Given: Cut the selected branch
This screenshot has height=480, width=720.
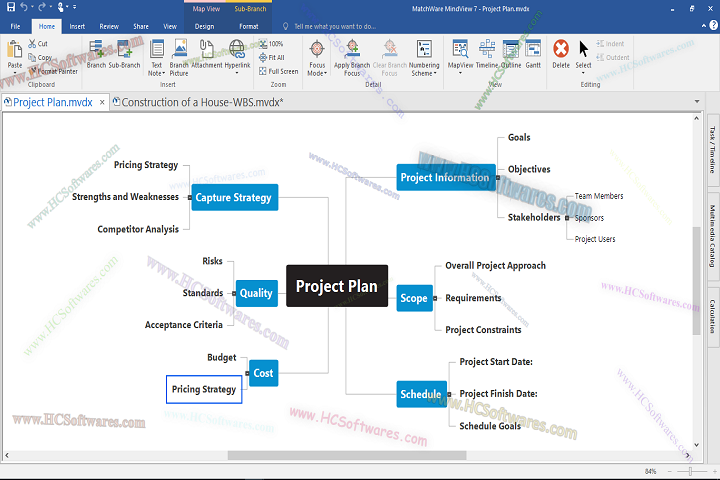Looking at the screenshot, I should tap(38, 44).
